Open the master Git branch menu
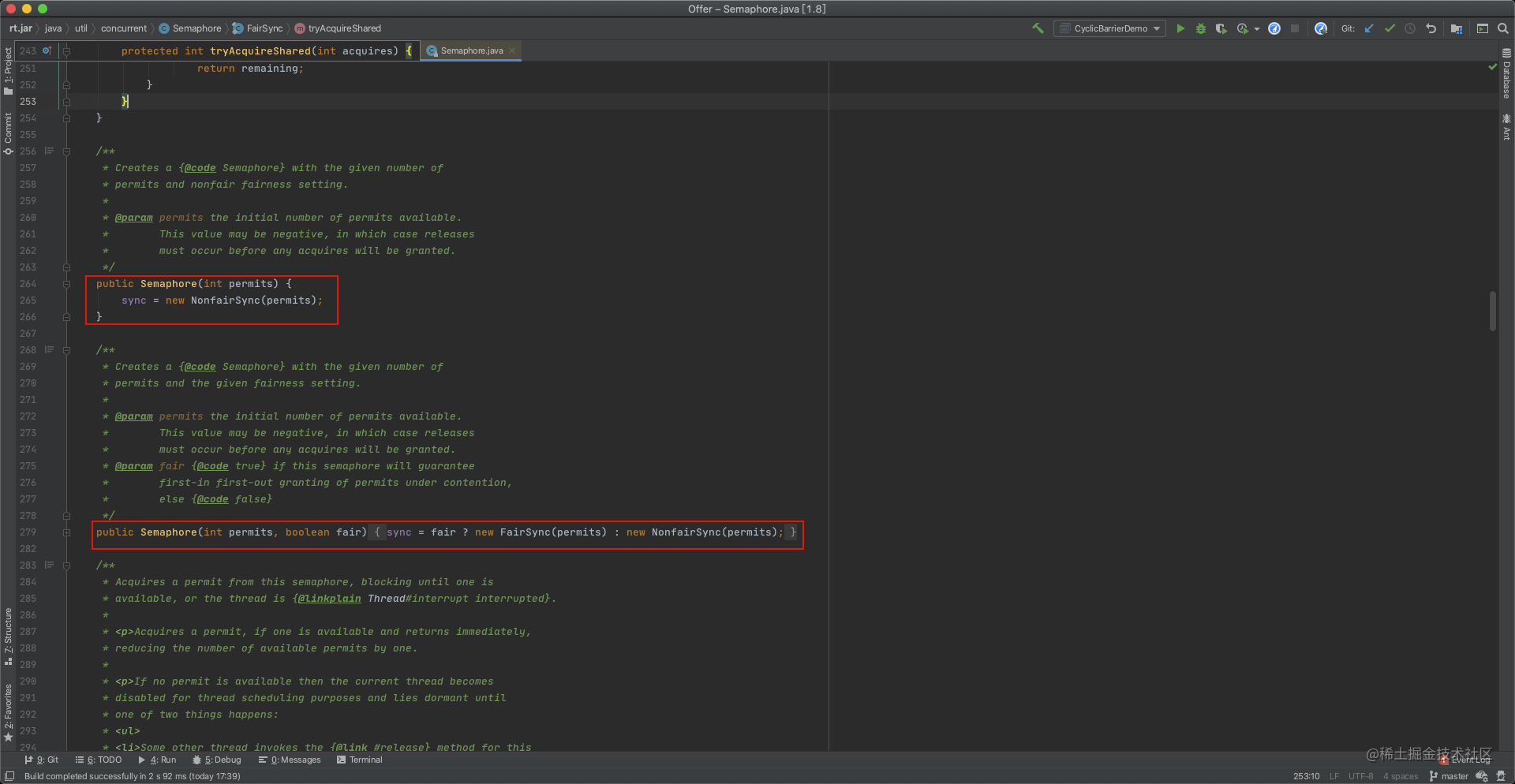 tap(1449, 776)
